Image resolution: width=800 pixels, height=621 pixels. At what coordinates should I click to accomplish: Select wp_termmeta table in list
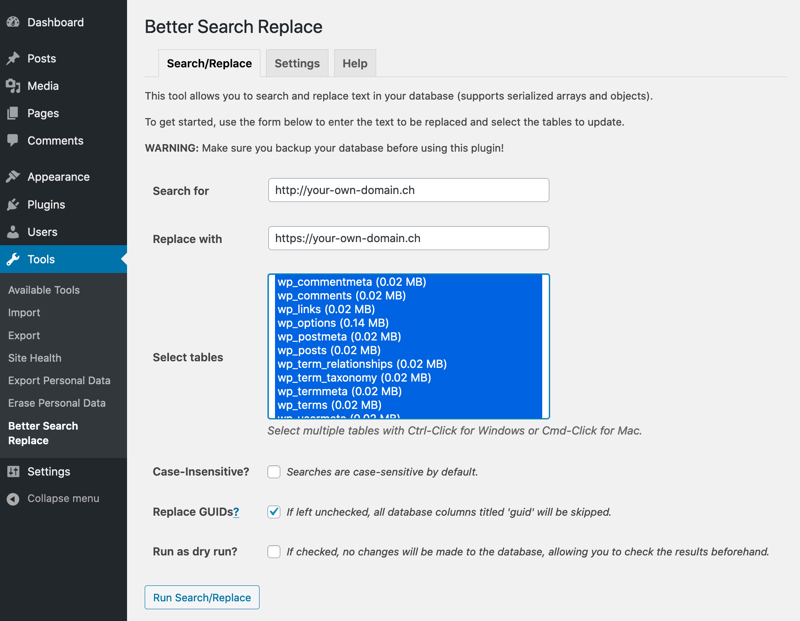pos(408,391)
